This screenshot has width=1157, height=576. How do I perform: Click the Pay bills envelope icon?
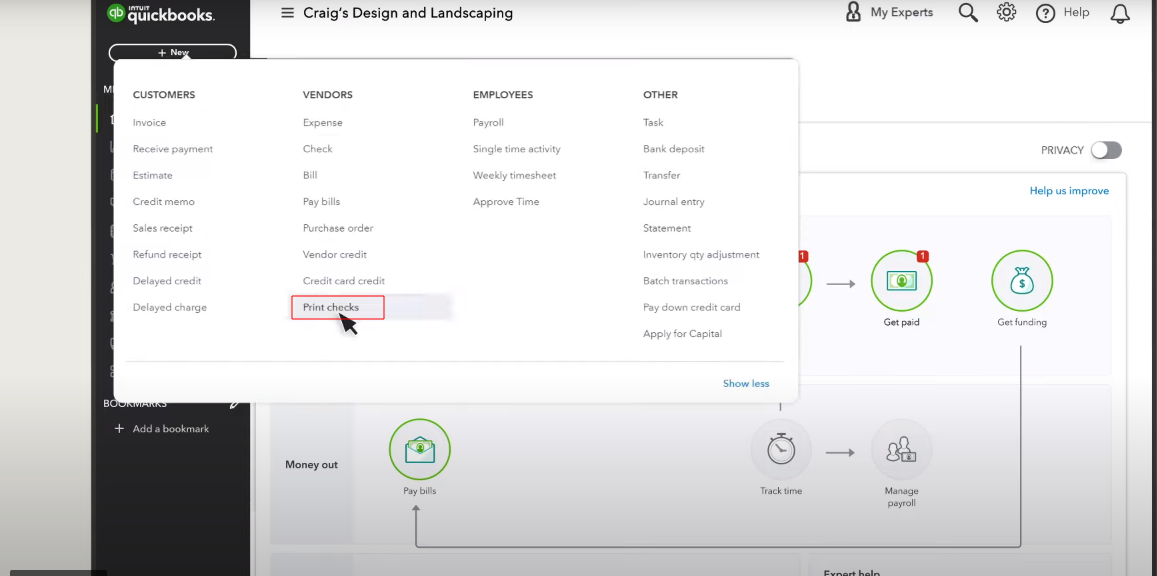pos(420,450)
